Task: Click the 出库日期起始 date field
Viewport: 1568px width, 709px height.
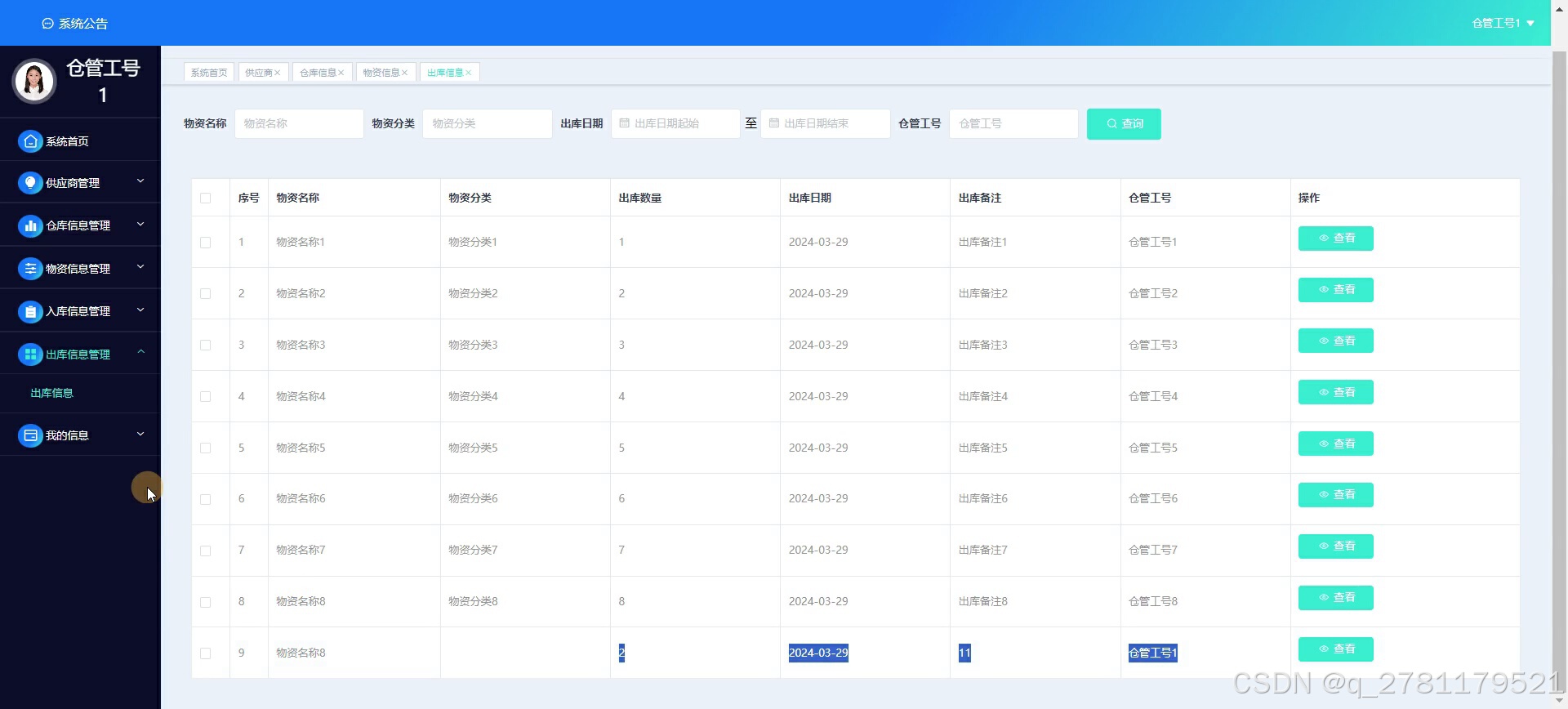Action: coord(675,123)
